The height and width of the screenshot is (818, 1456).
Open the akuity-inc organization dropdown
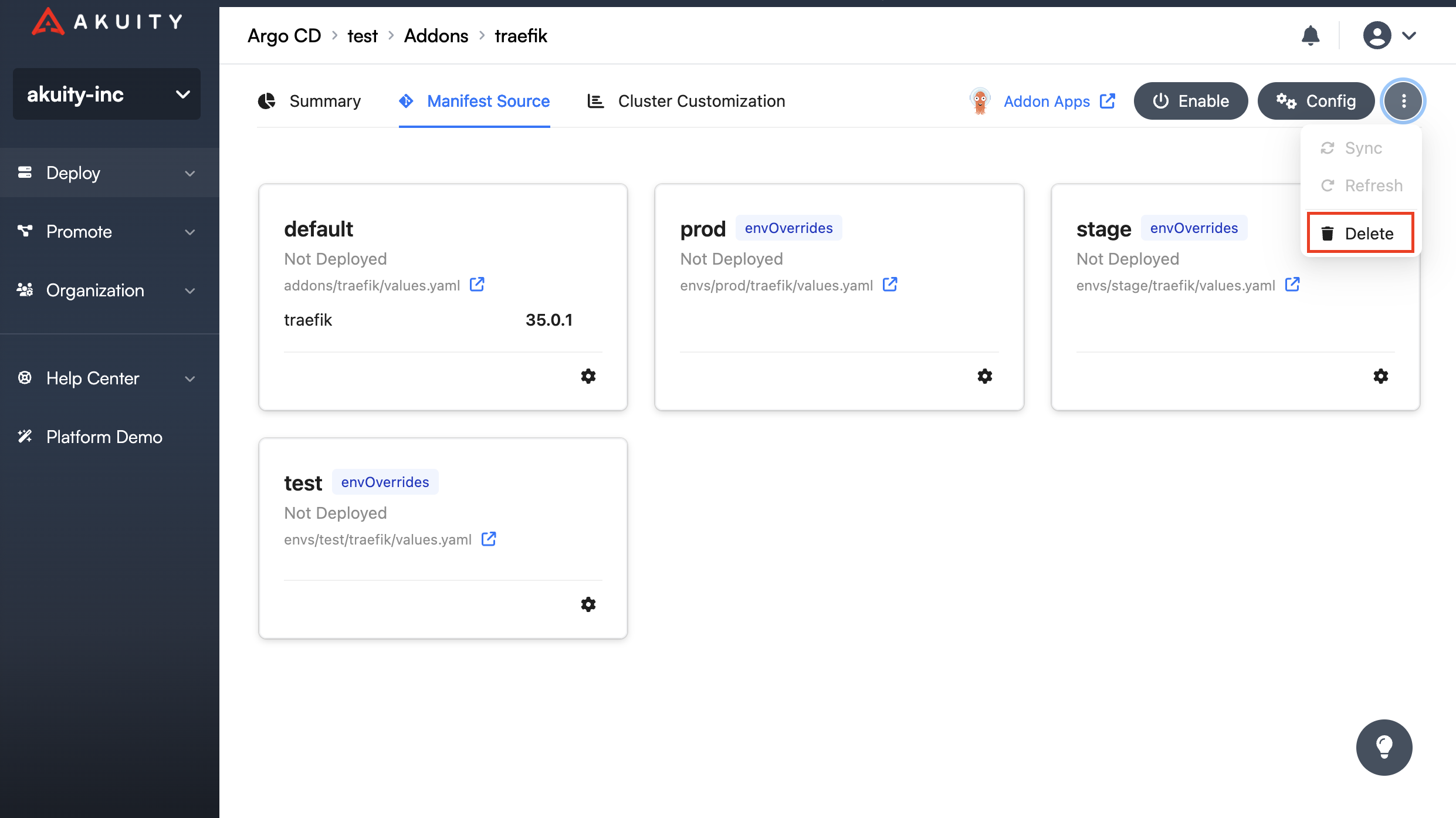[107, 94]
